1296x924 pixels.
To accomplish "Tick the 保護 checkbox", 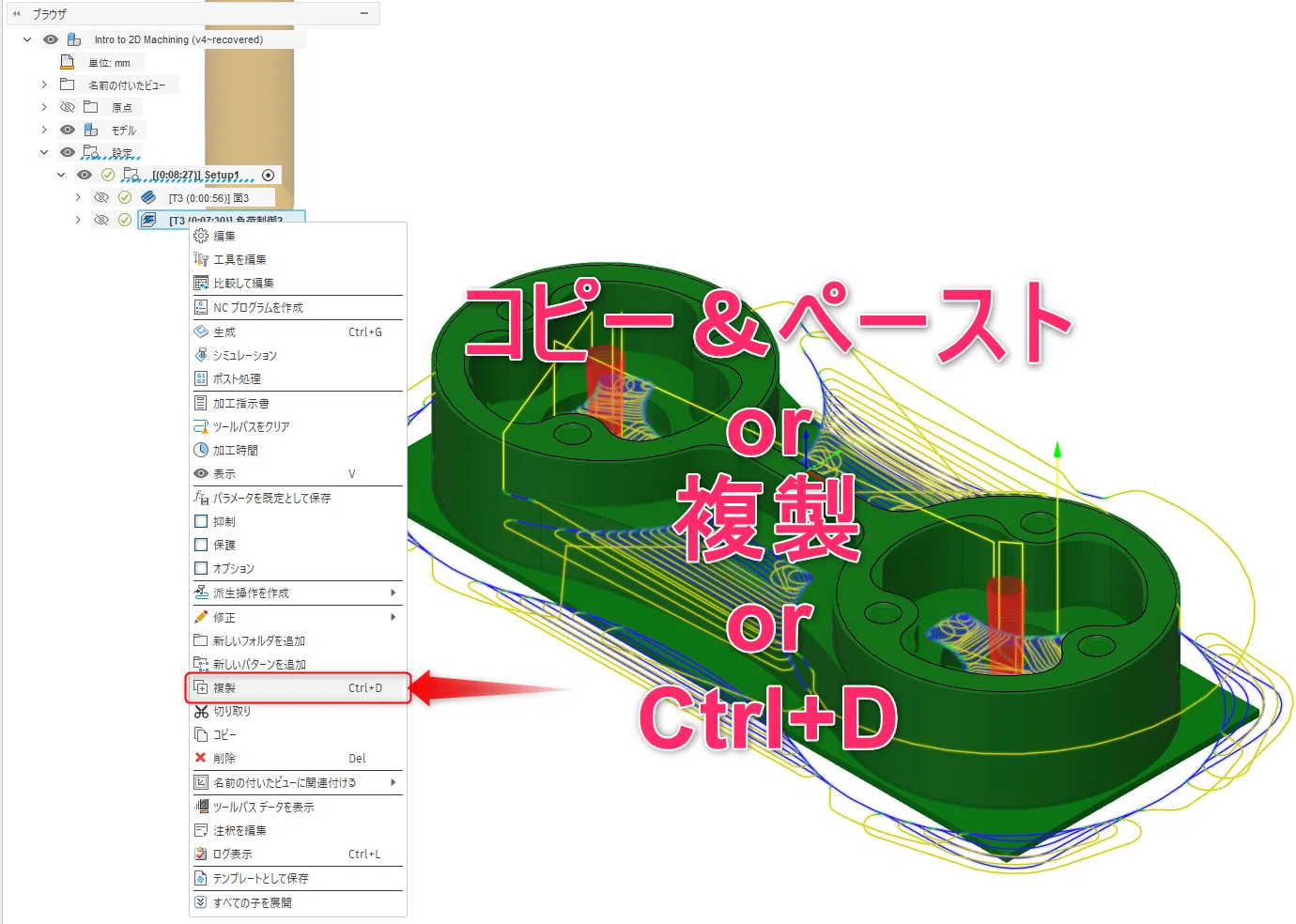I will (x=201, y=545).
